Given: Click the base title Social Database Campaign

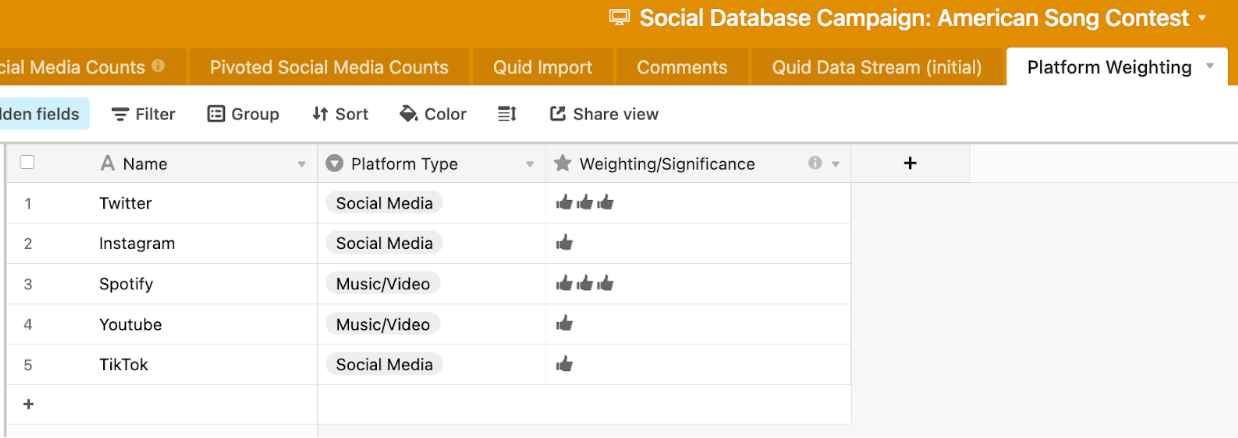Looking at the screenshot, I should [914, 18].
